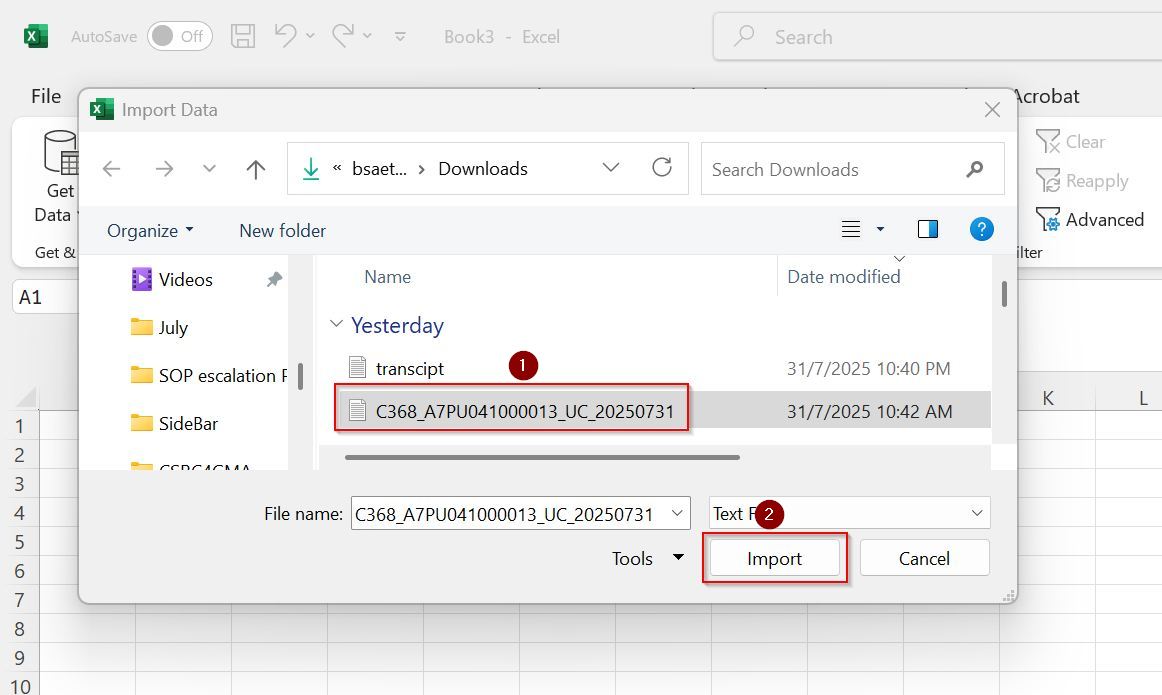Click the Import button
This screenshot has height=695, width=1162.
pos(774,558)
